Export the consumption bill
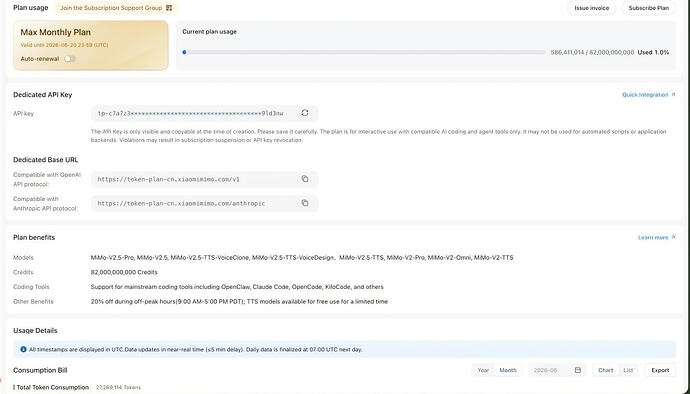The width and height of the screenshot is (690, 394). tap(660, 370)
